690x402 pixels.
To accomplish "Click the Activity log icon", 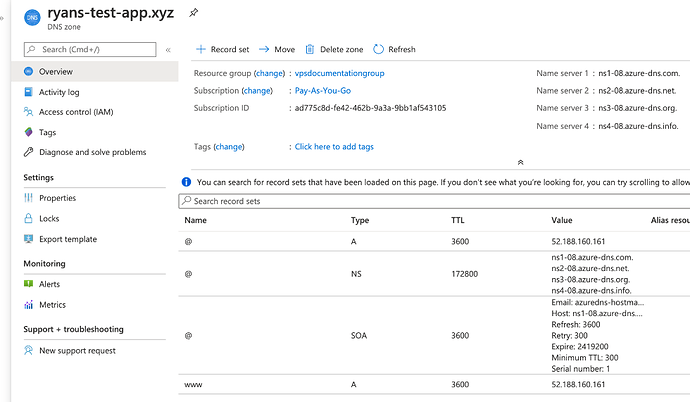I will click(x=29, y=92).
